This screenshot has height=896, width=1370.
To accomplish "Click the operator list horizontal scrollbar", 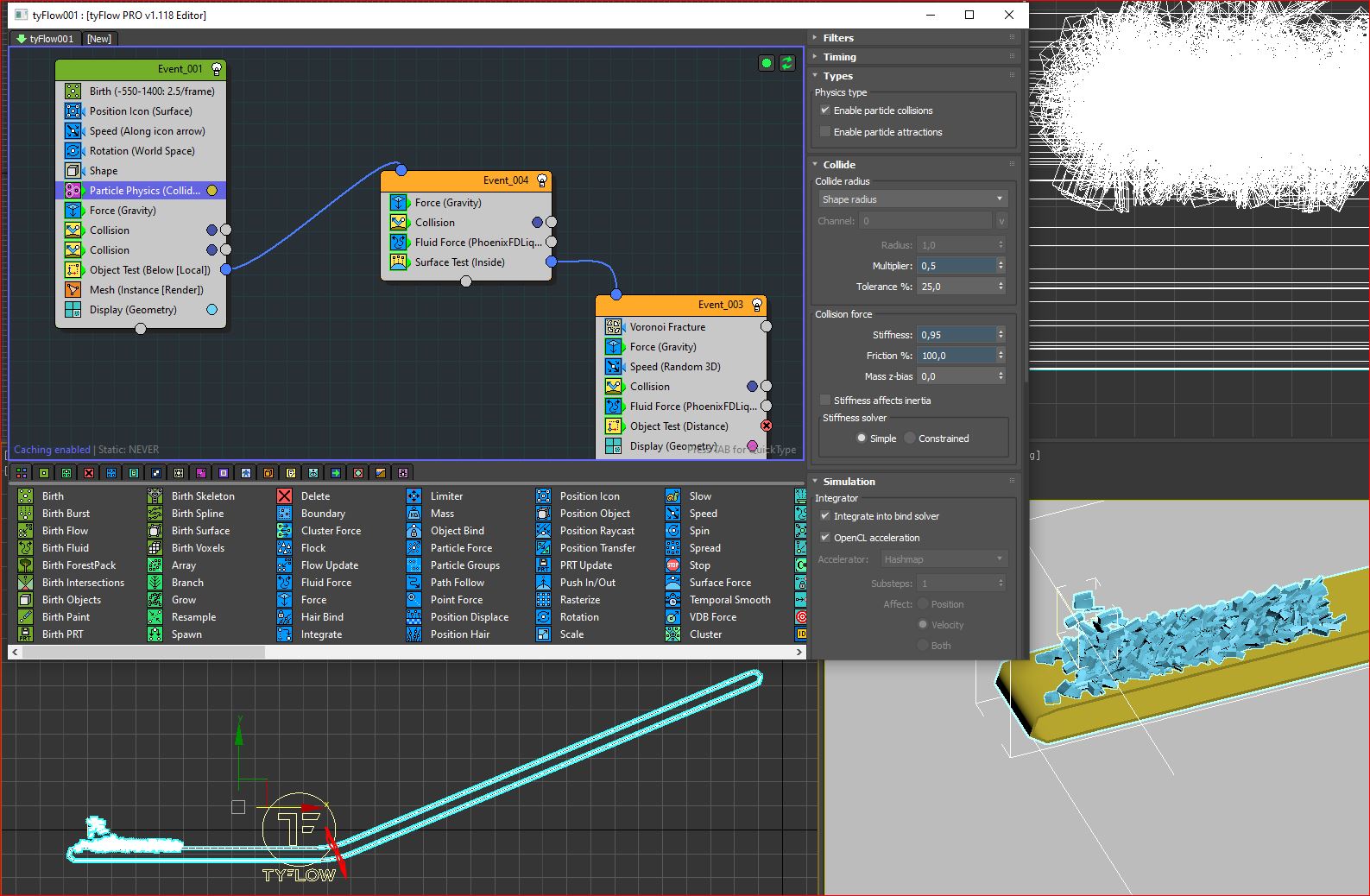I will (x=142, y=653).
